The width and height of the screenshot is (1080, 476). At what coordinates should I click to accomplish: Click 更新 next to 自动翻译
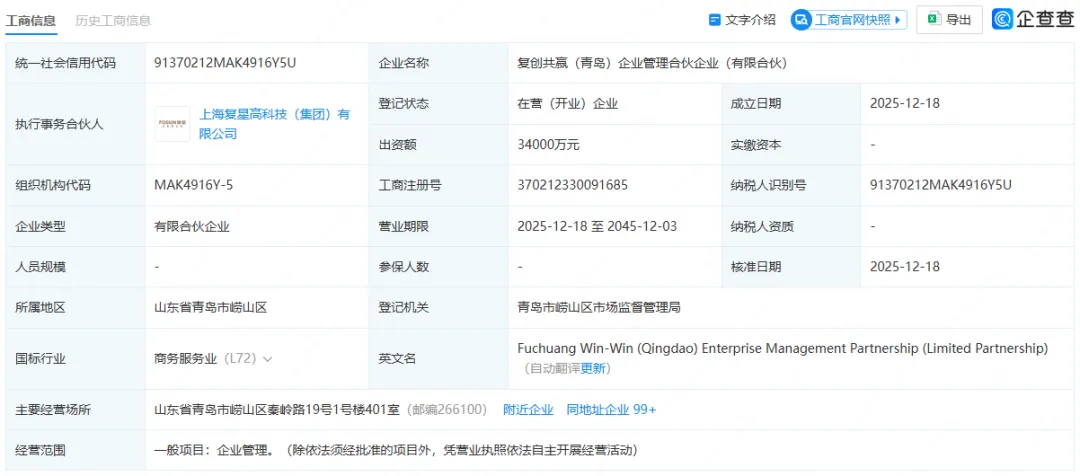pyautogui.click(x=594, y=368)
